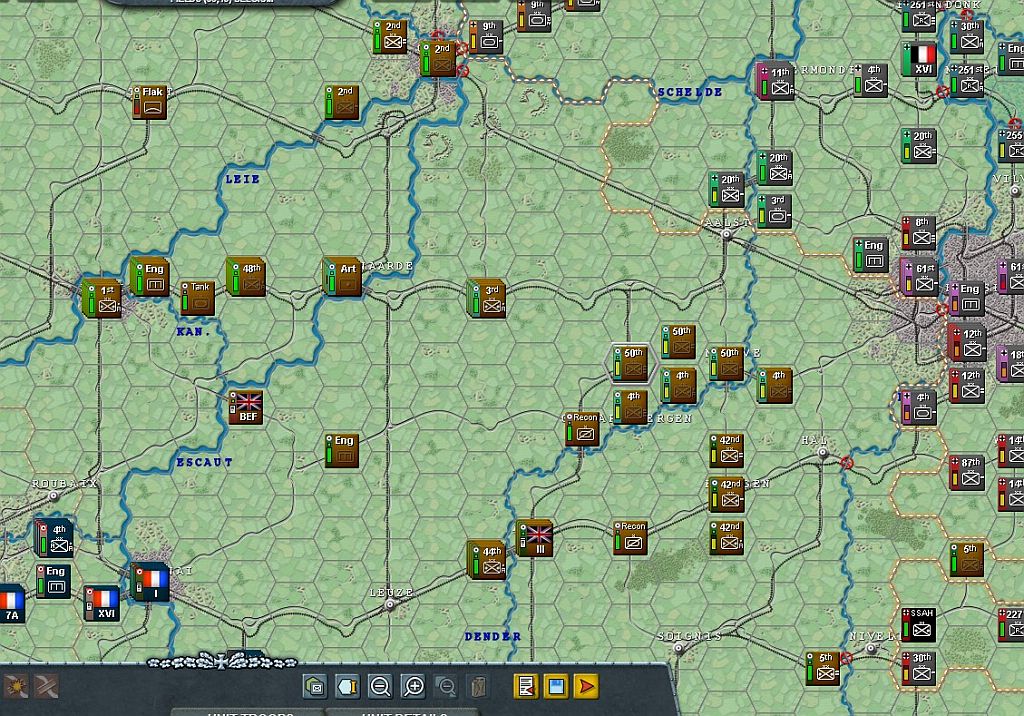Viewport: 1024px width, 716px height.
Task: Select the German 227 division counter
Action: click(x=1011, y=625)
